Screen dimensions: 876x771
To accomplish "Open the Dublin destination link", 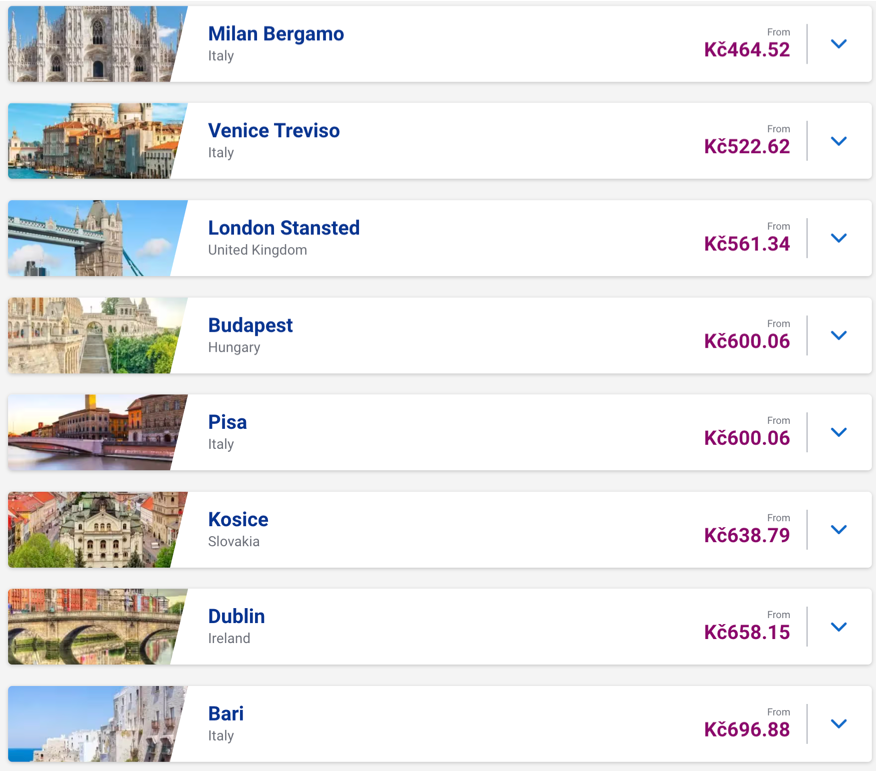I will [x=236, y=617].
